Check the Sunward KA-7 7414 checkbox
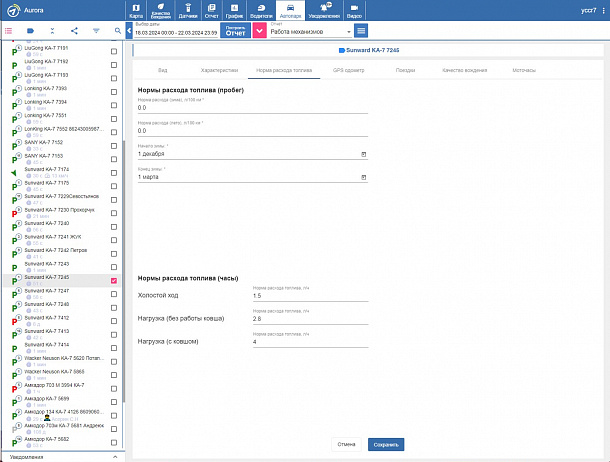Screen dimensions: 610x462 (114, 348)
